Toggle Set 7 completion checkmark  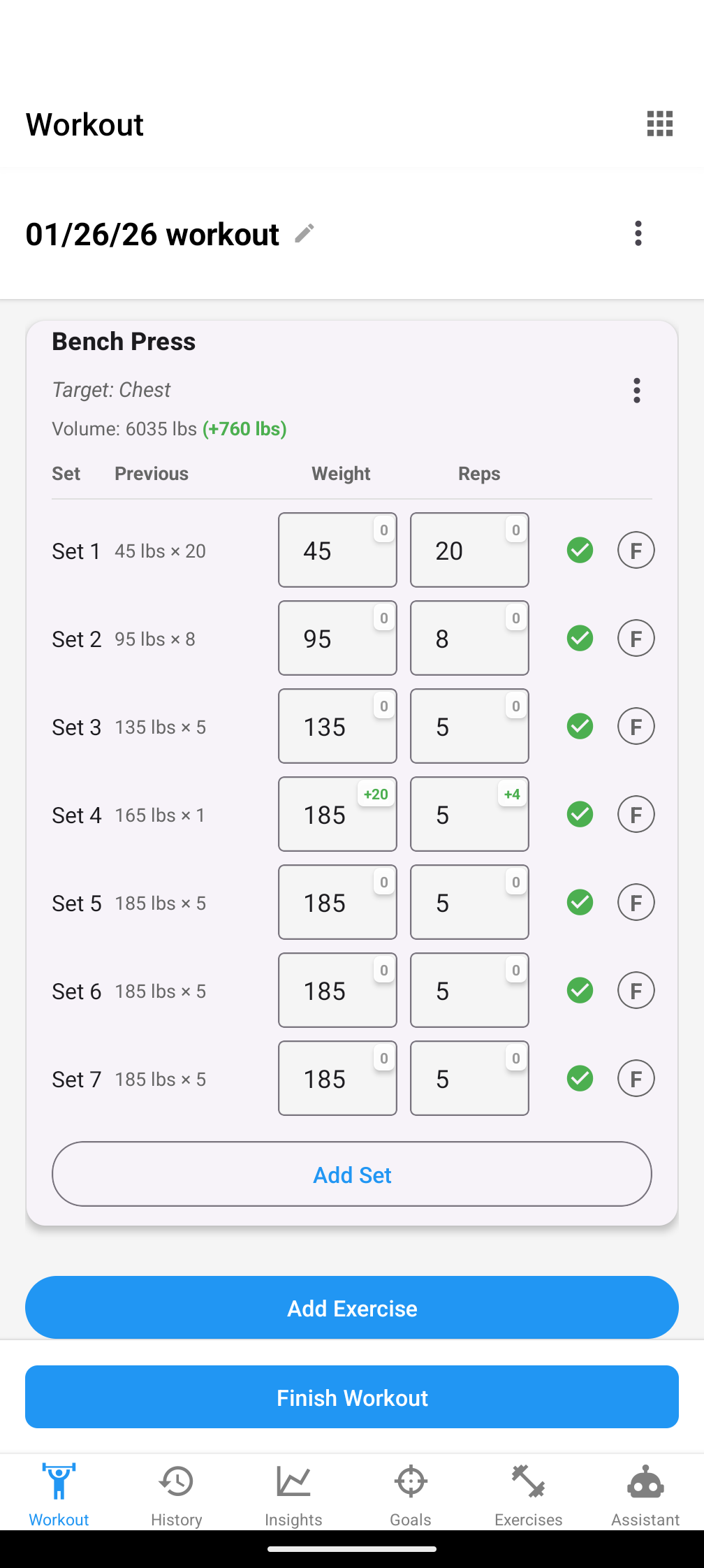[580, 1078]
